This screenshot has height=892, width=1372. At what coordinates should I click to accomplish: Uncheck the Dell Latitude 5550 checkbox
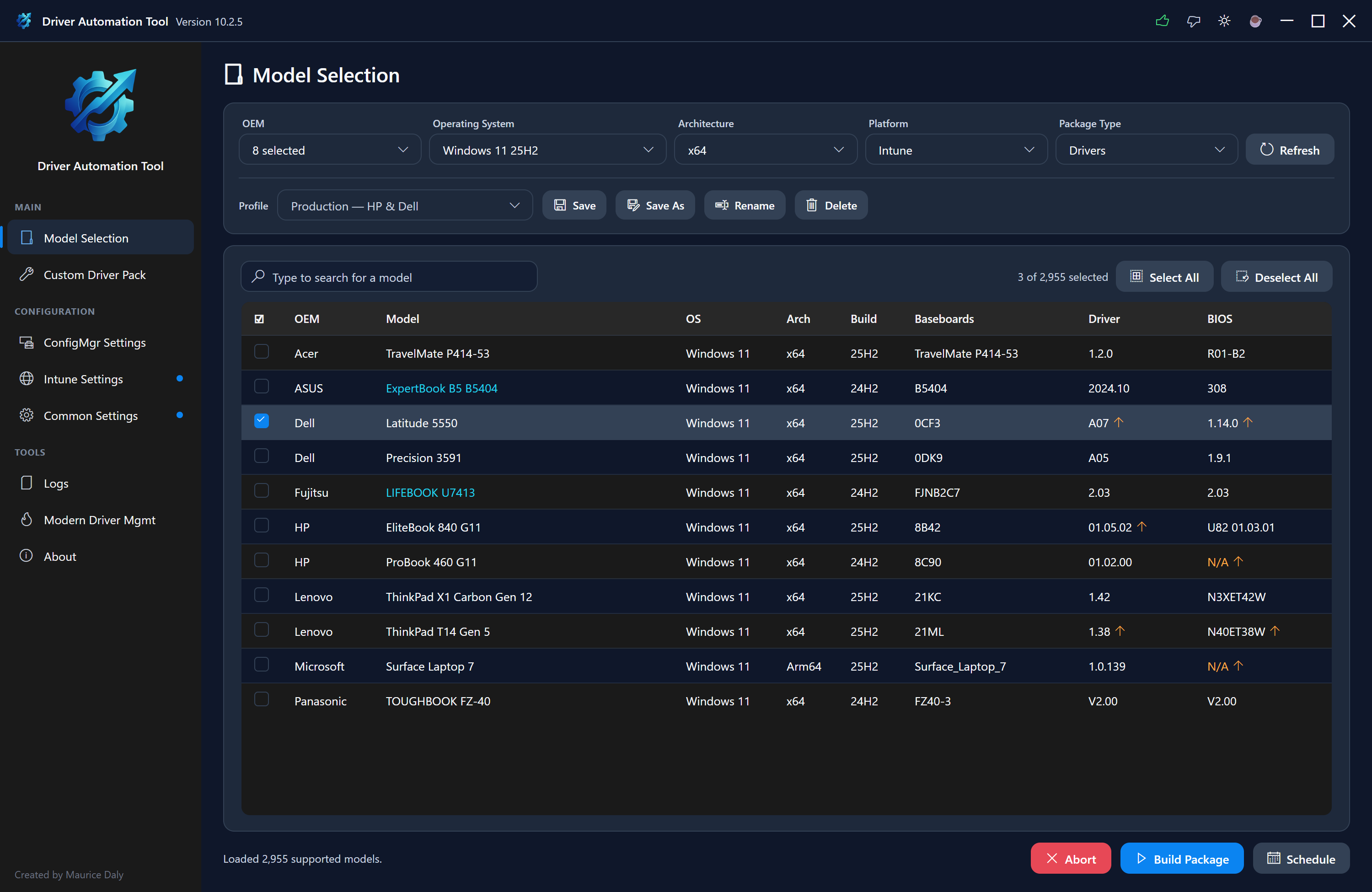pyautogui.click(x=262, y=421)
